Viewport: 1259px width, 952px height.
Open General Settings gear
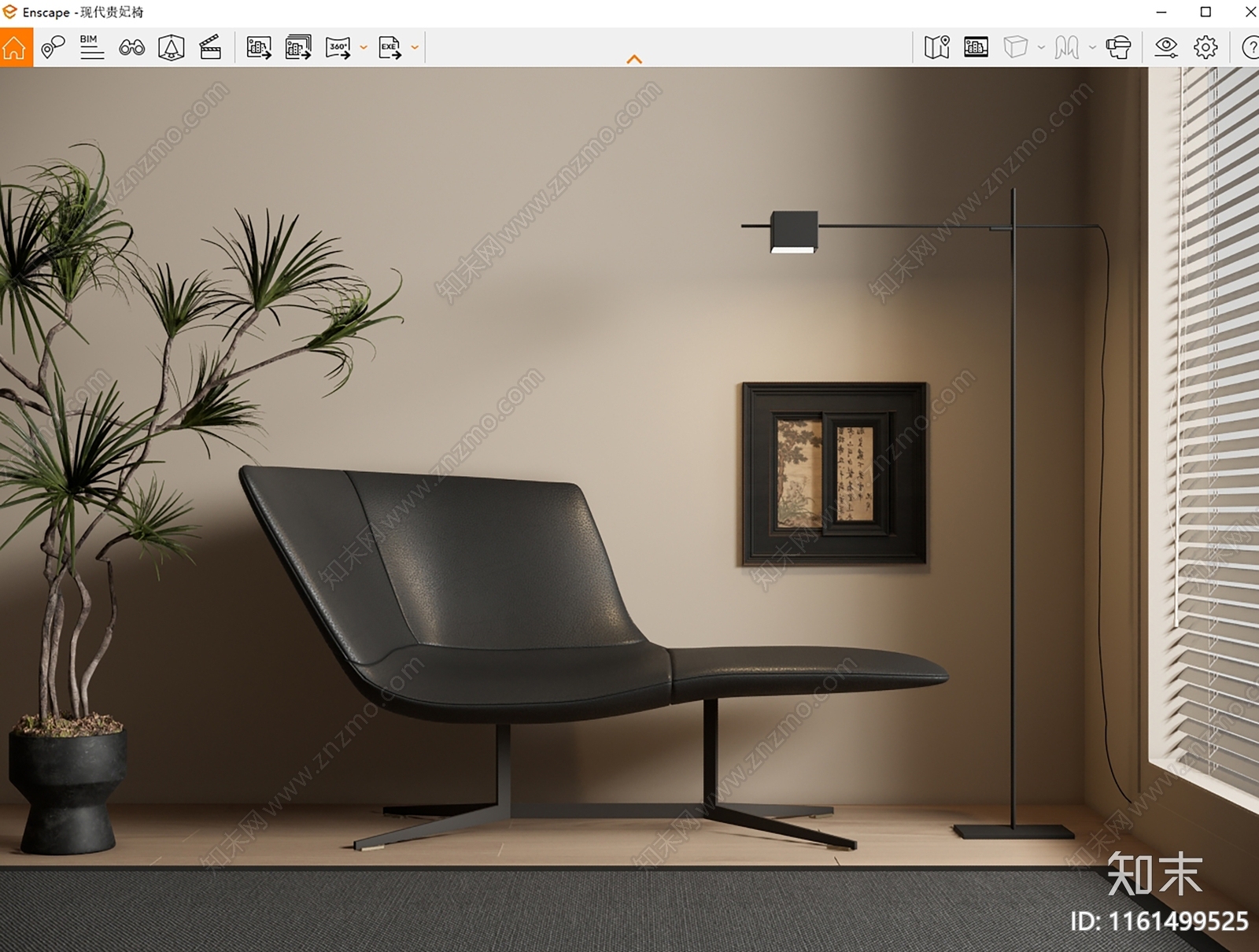(x=1205, y=47)
